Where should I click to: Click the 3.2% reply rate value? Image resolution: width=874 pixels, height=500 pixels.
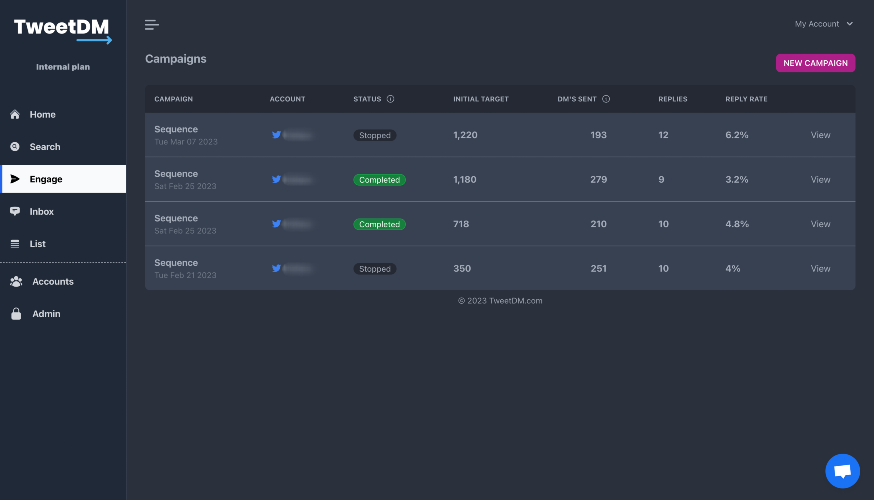click(x=737, y=179)
